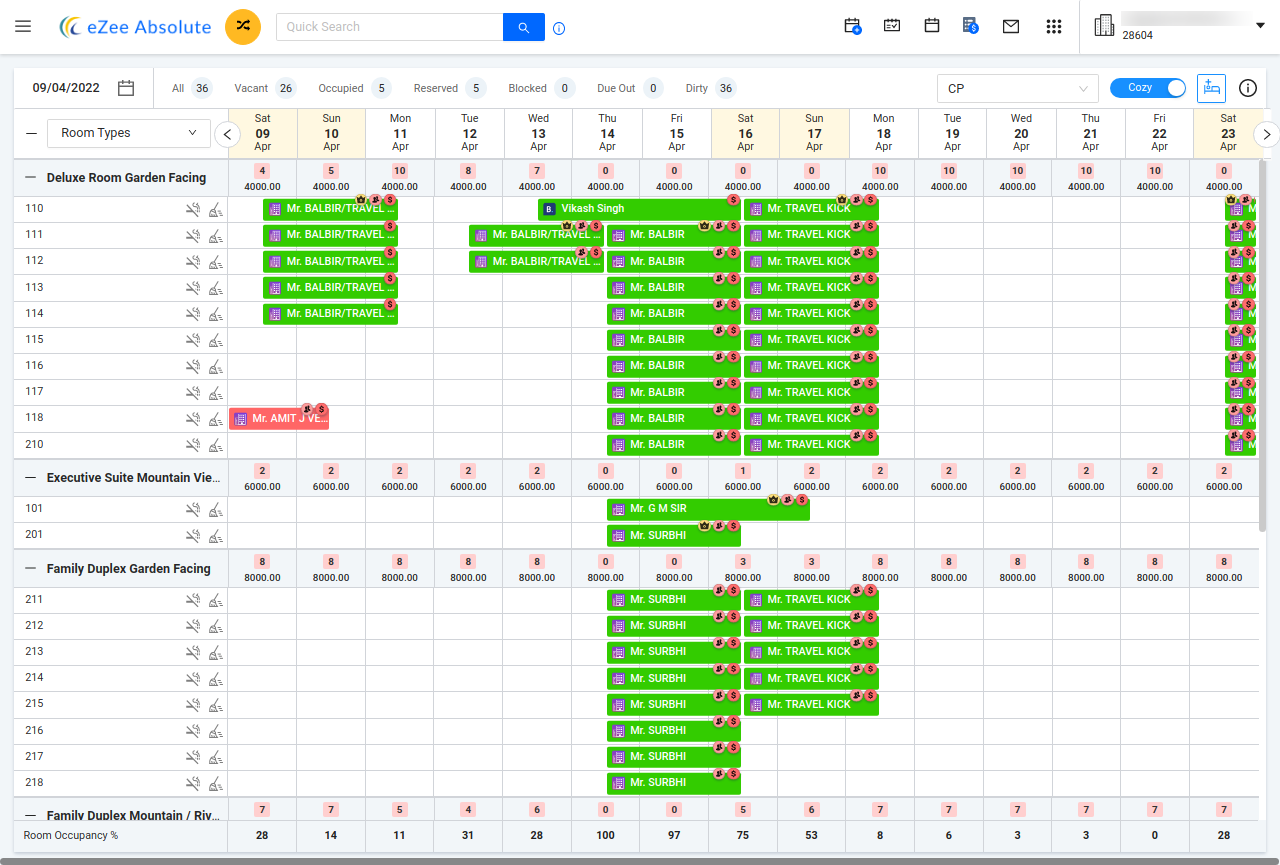Toggle housekeeping brush icon for room 111
Screen dimensions: 1280x865
215,235
